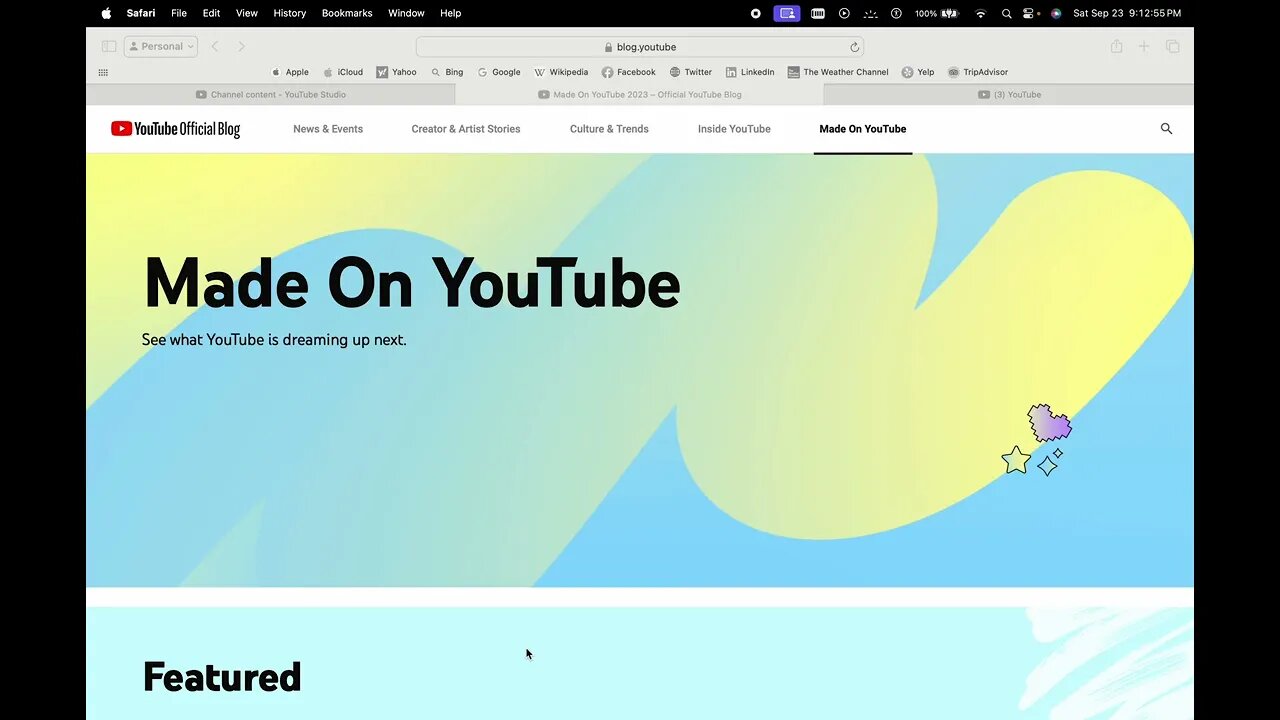Open the Bing bookmark
Screen dimensions: 1280x720
(447, 72)
